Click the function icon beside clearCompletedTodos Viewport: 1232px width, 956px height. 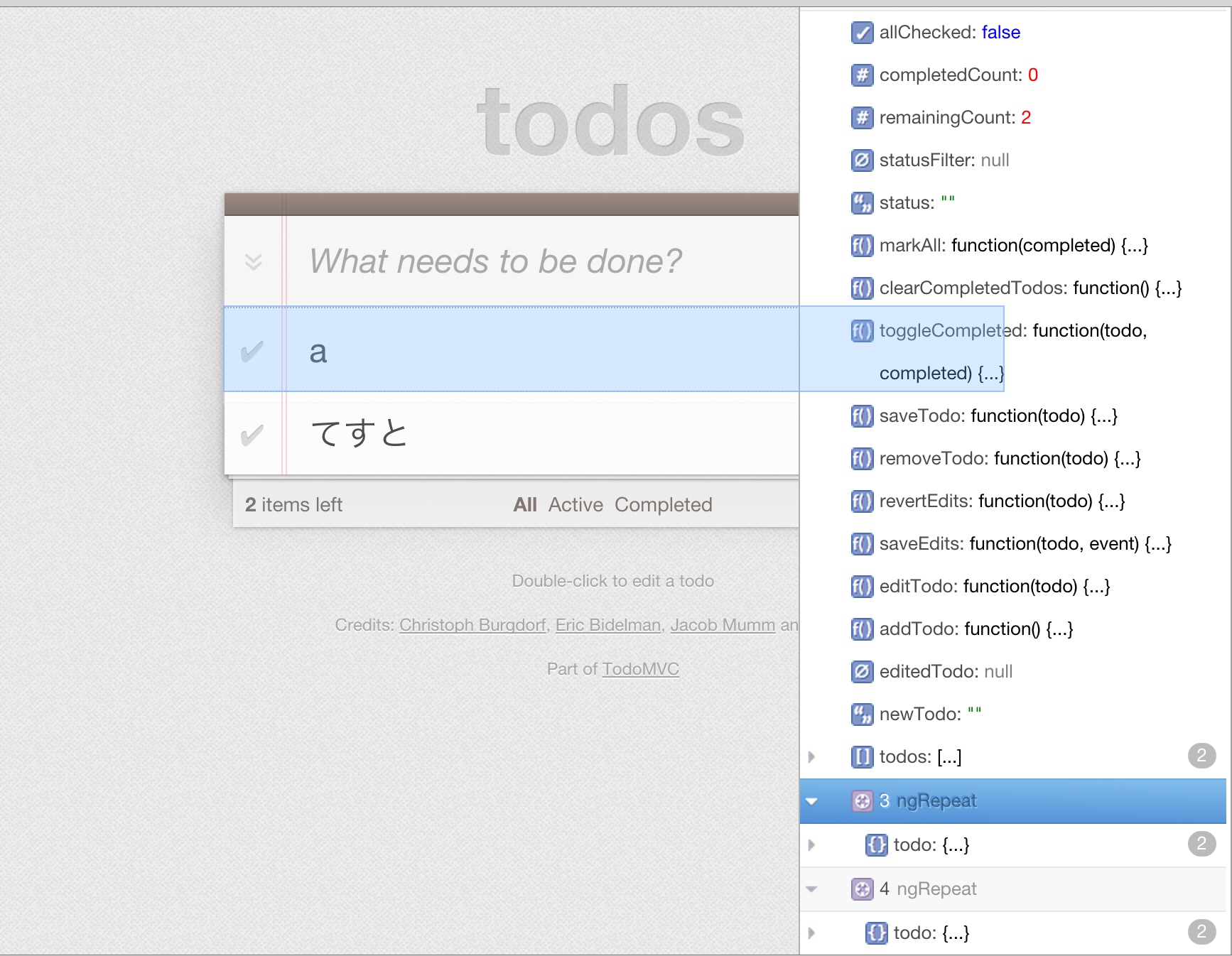pyautogui.click(x=862, y=288)
